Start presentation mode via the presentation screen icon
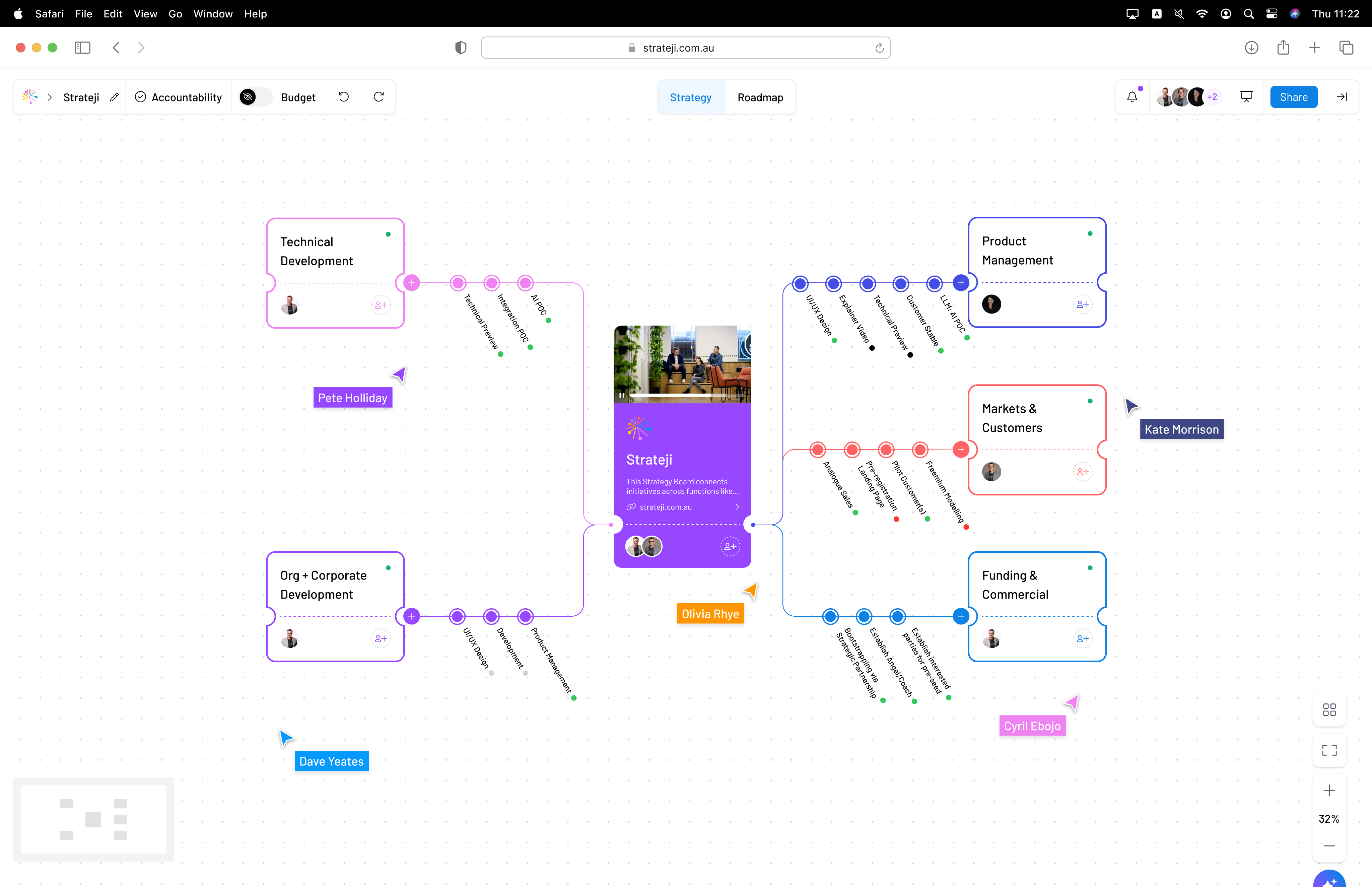The width and height of the screenshot is (1372, 887). [x=1246, y=97]
